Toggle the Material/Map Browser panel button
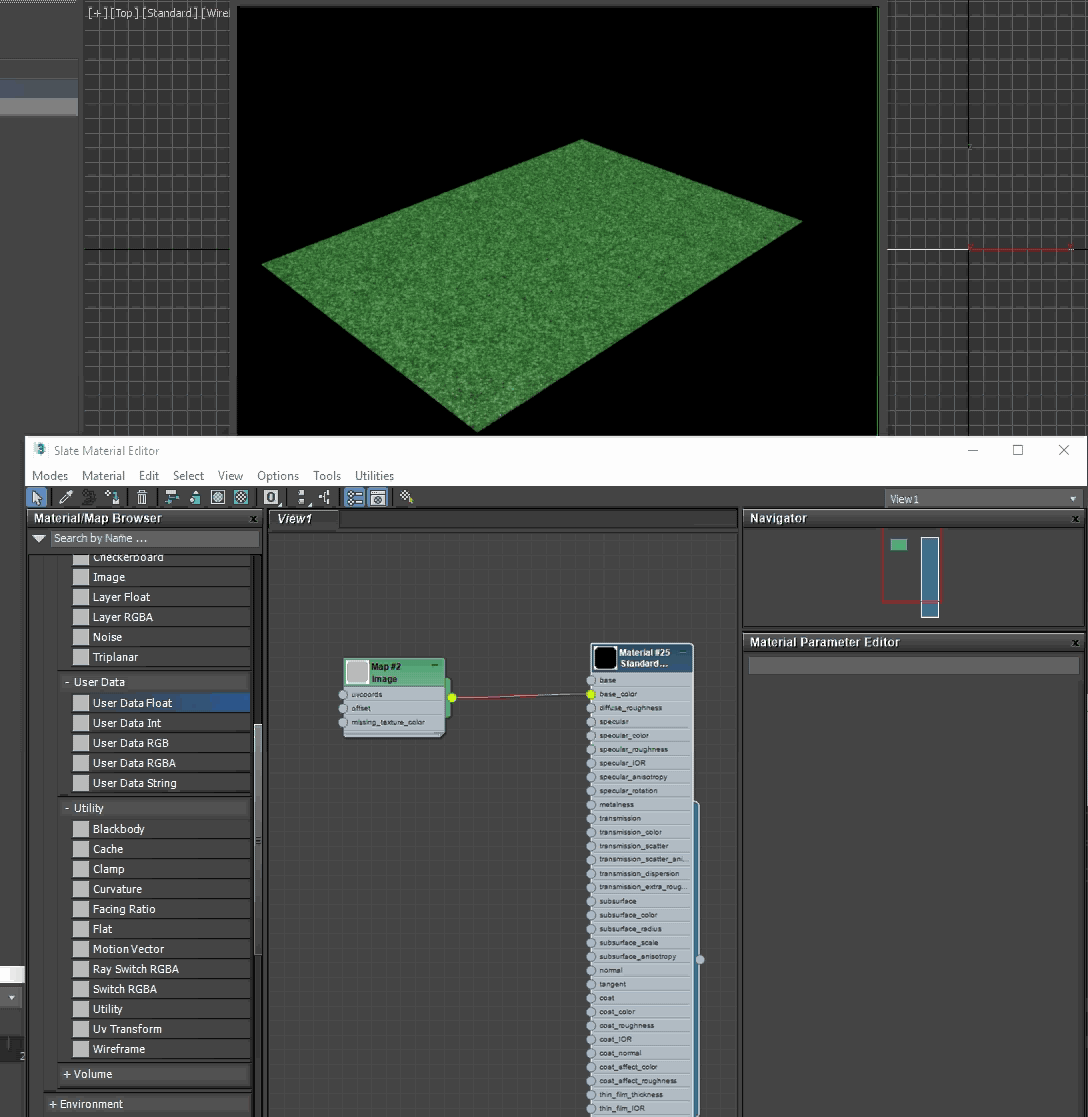Screen dimensions: 1088x1117 [354, 497]
